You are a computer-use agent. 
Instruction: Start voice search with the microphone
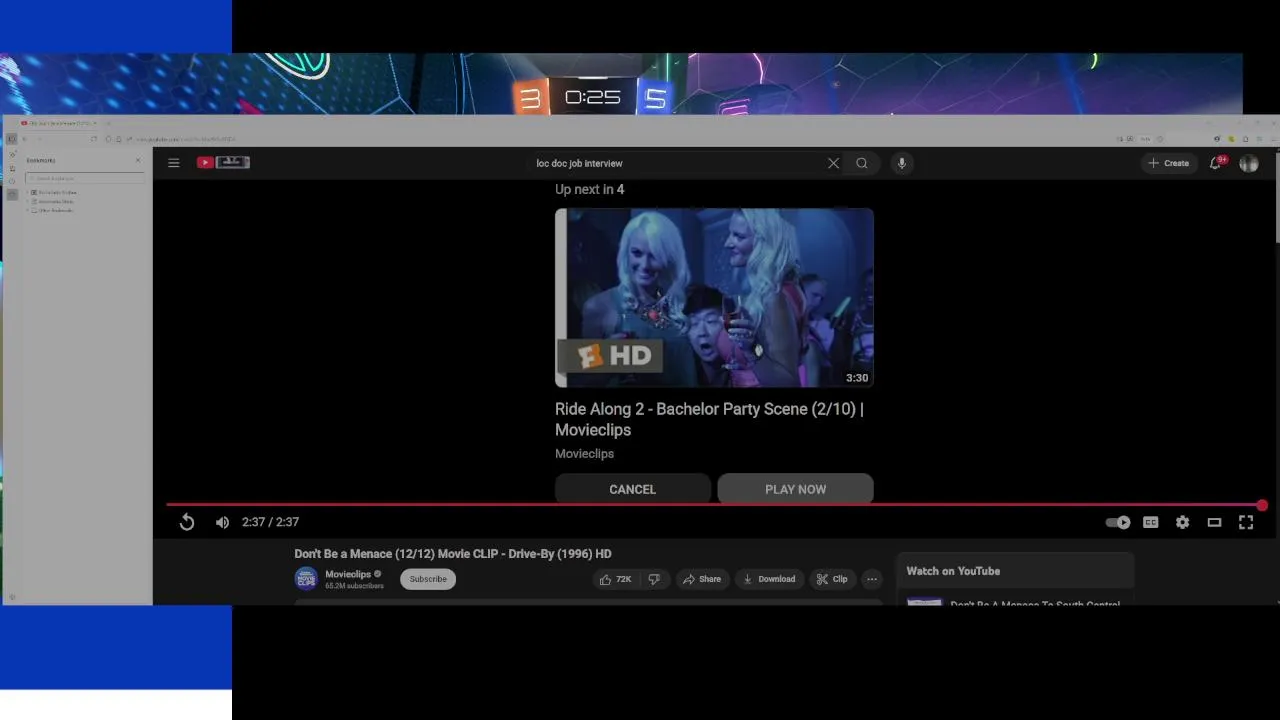(902, 163)
